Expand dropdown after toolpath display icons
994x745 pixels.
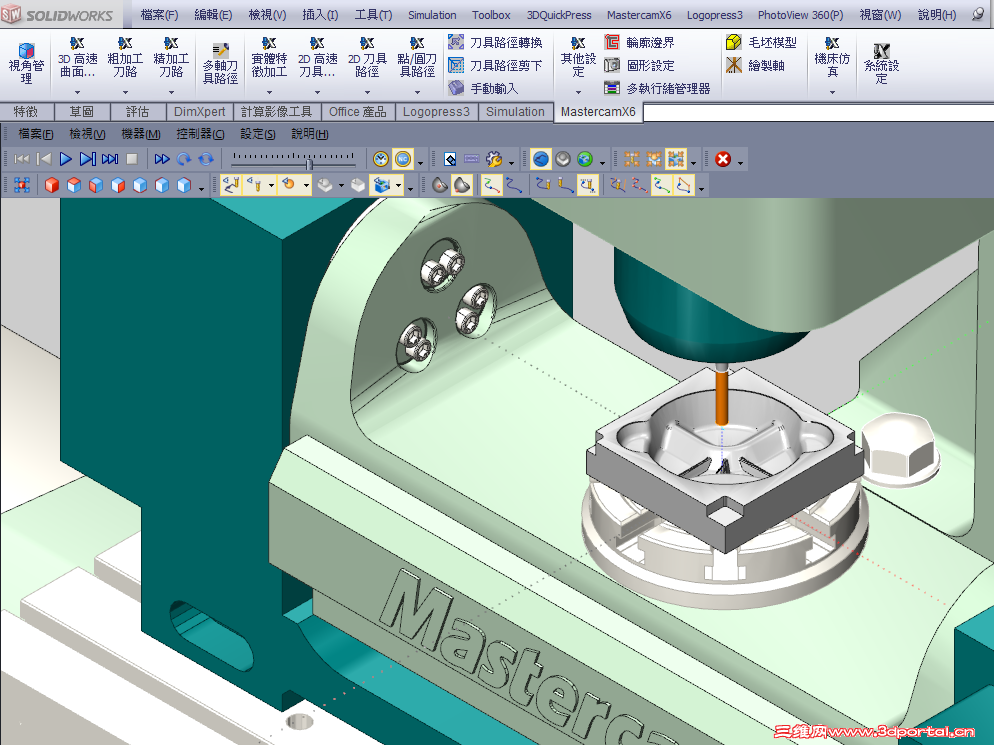click(701, 189)
